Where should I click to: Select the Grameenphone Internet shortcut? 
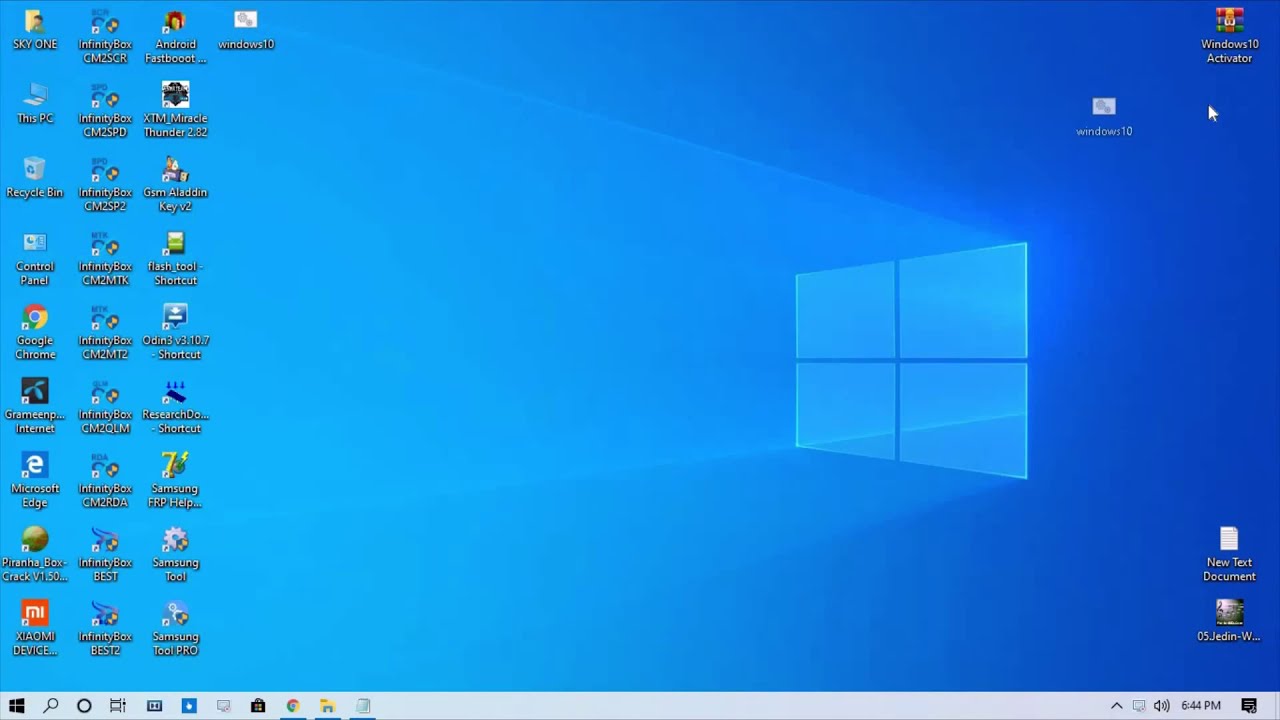tap(35, 407)
